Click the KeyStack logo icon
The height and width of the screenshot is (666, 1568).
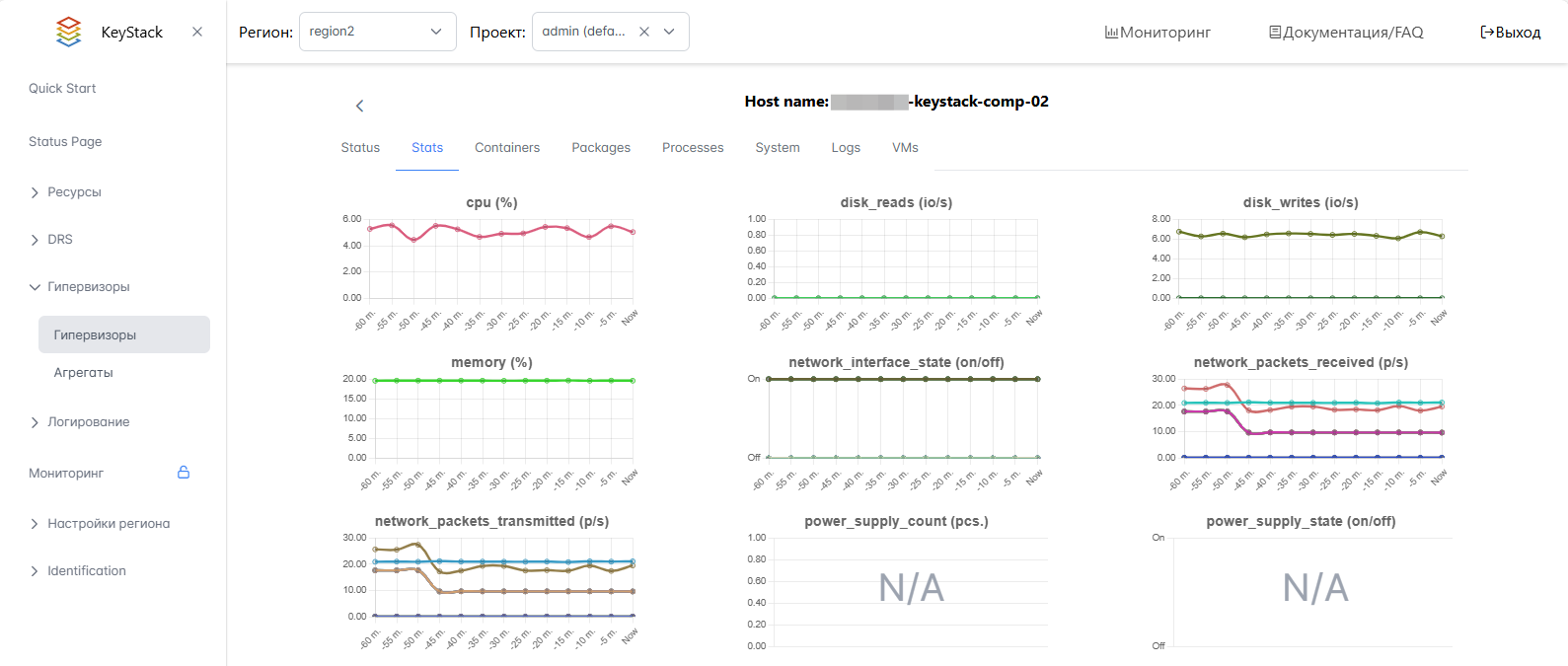pyautogui.click(x=68, y=32)
